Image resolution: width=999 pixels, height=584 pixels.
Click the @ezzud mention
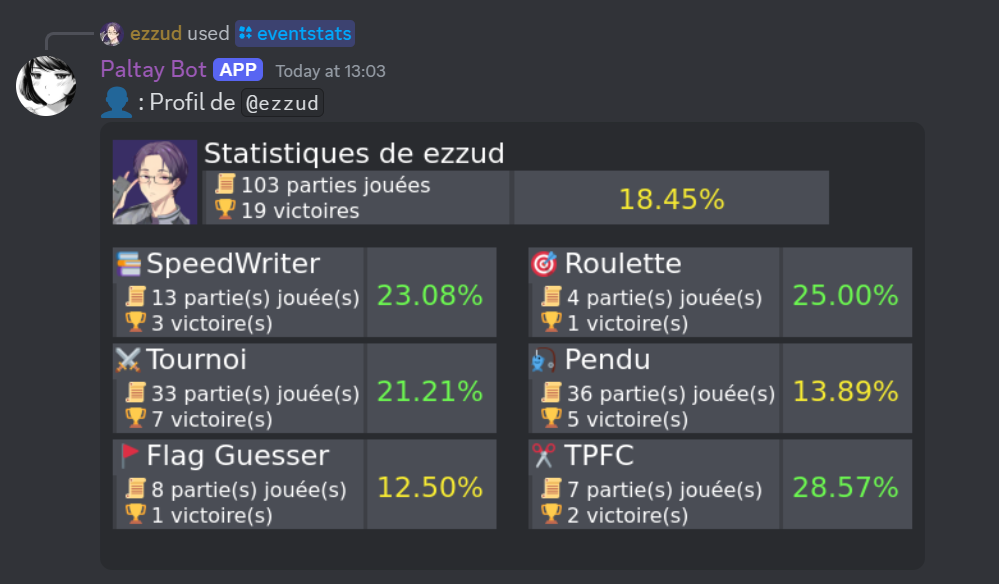(x=282, y=103)
